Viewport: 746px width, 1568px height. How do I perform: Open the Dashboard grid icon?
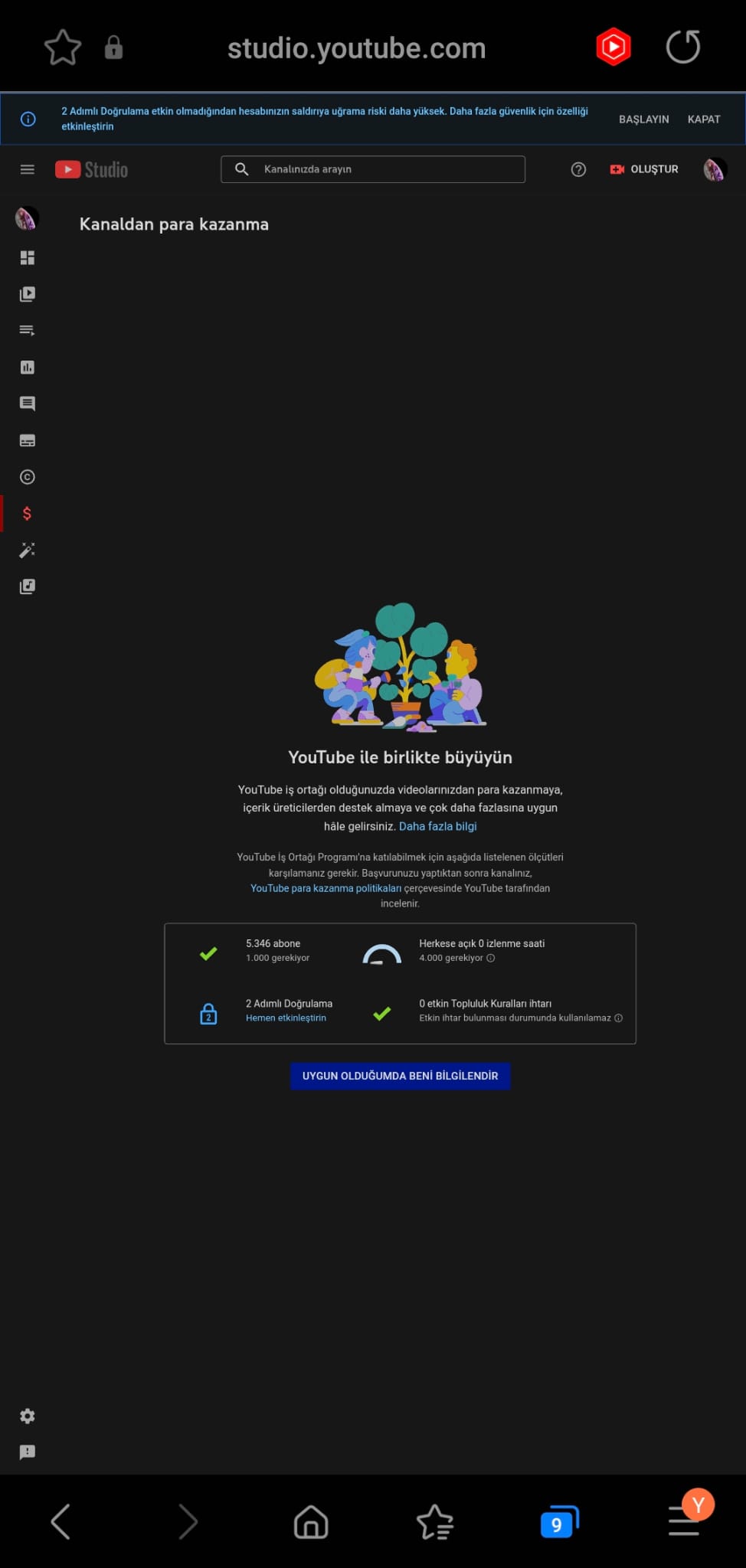[x=28, y=257]
